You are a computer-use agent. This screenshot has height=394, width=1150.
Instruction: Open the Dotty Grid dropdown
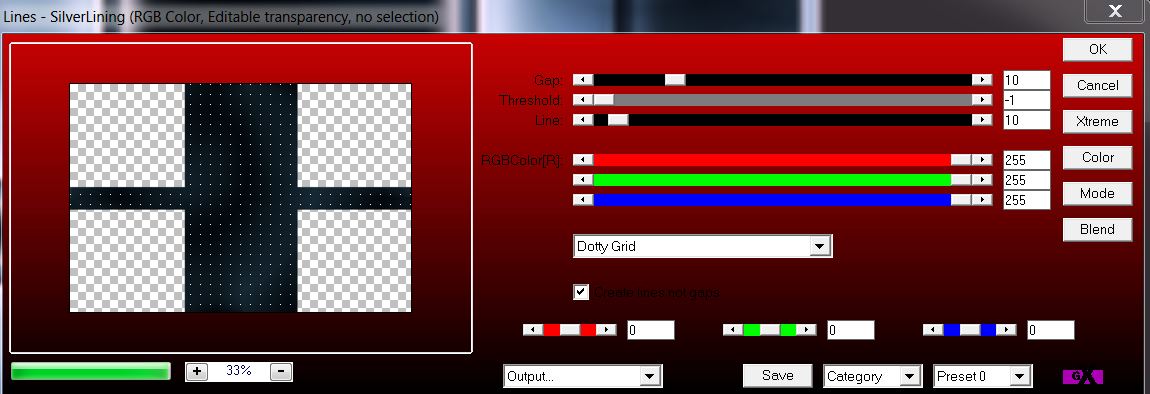click(703, 247)
